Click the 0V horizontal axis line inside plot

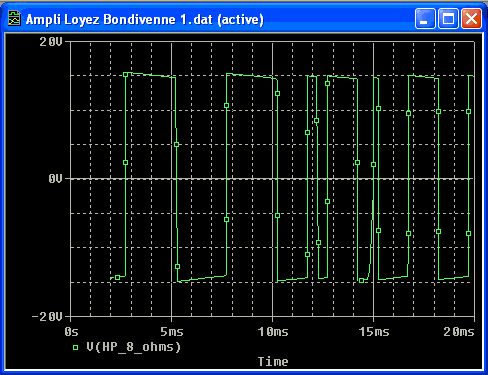coord(272,179)
